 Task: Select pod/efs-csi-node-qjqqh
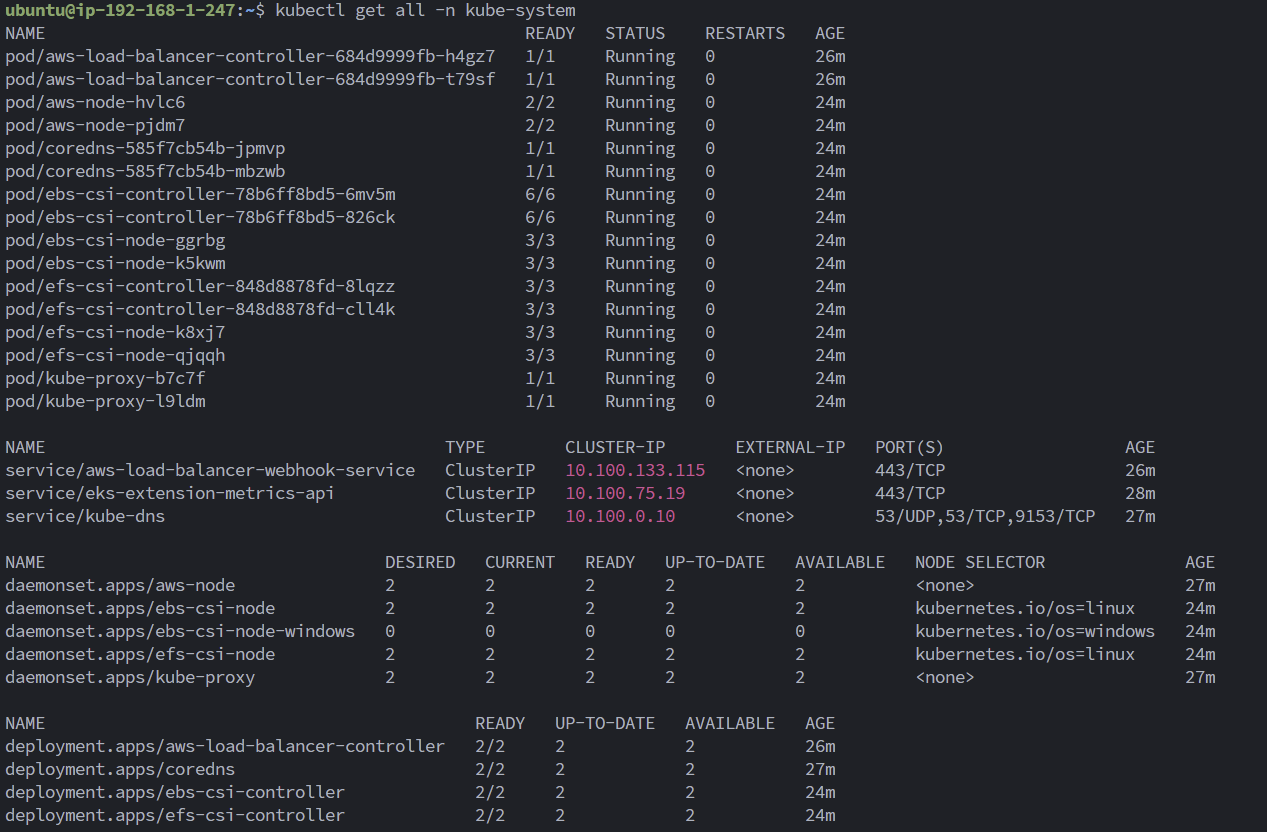115,355
